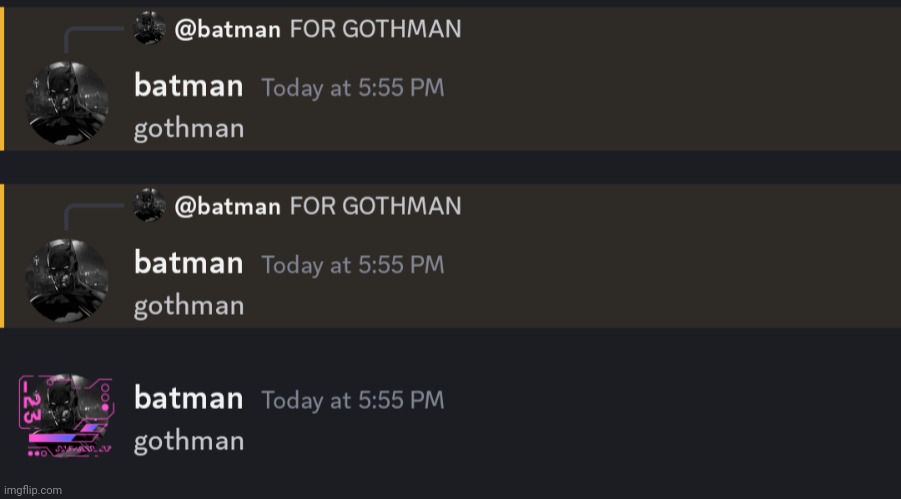Click the 'gothman' text in the bottom message

coord(189,441)
